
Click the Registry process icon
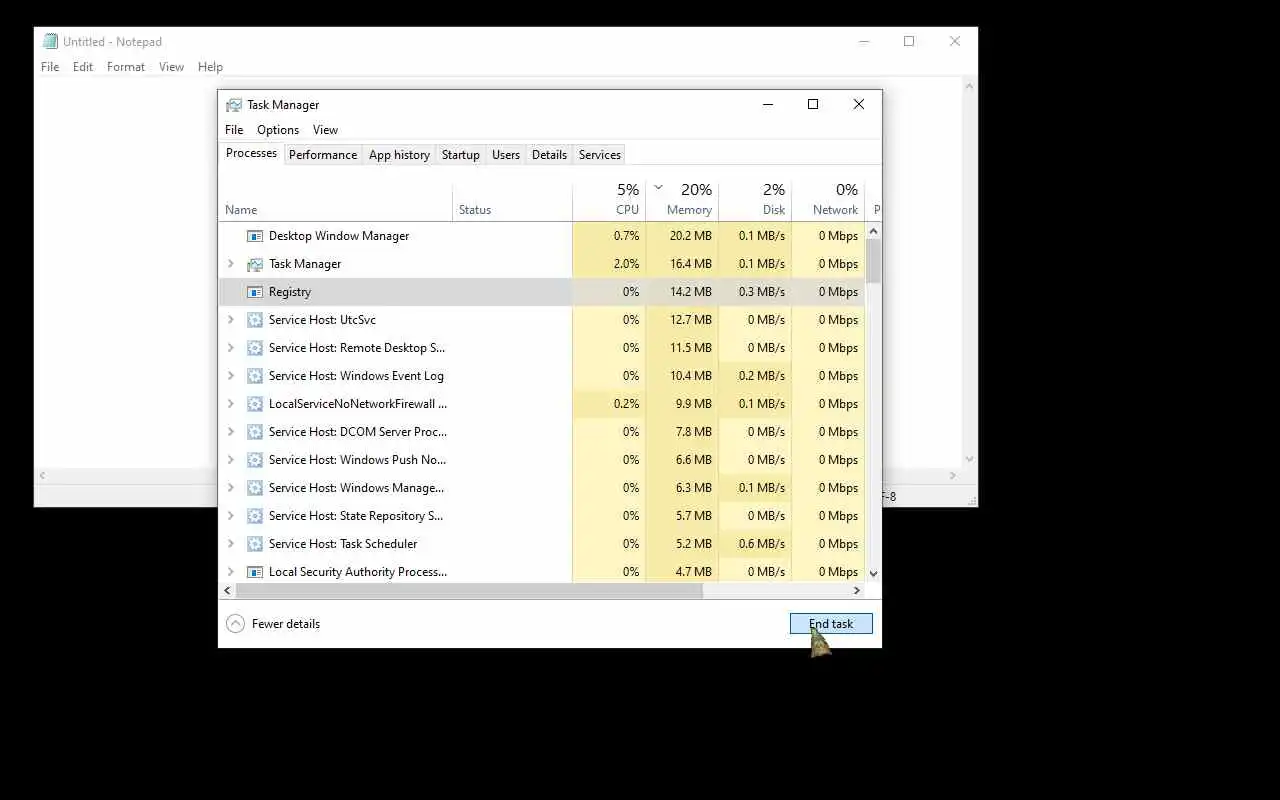tap(254, 292)
